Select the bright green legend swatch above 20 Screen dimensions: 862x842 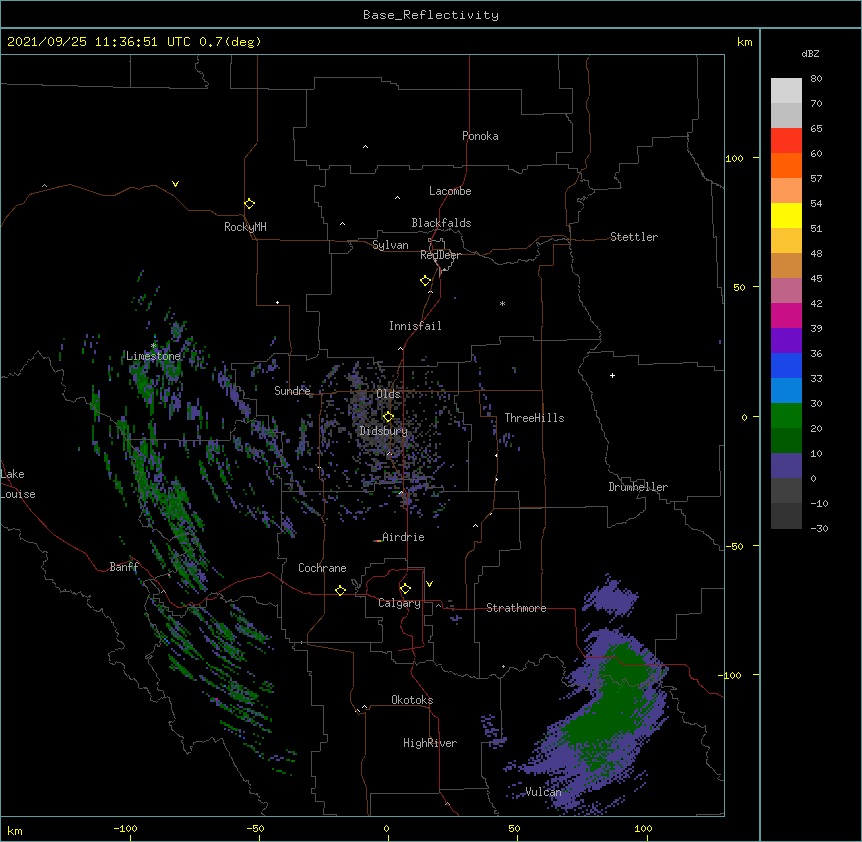click(786, 416)
